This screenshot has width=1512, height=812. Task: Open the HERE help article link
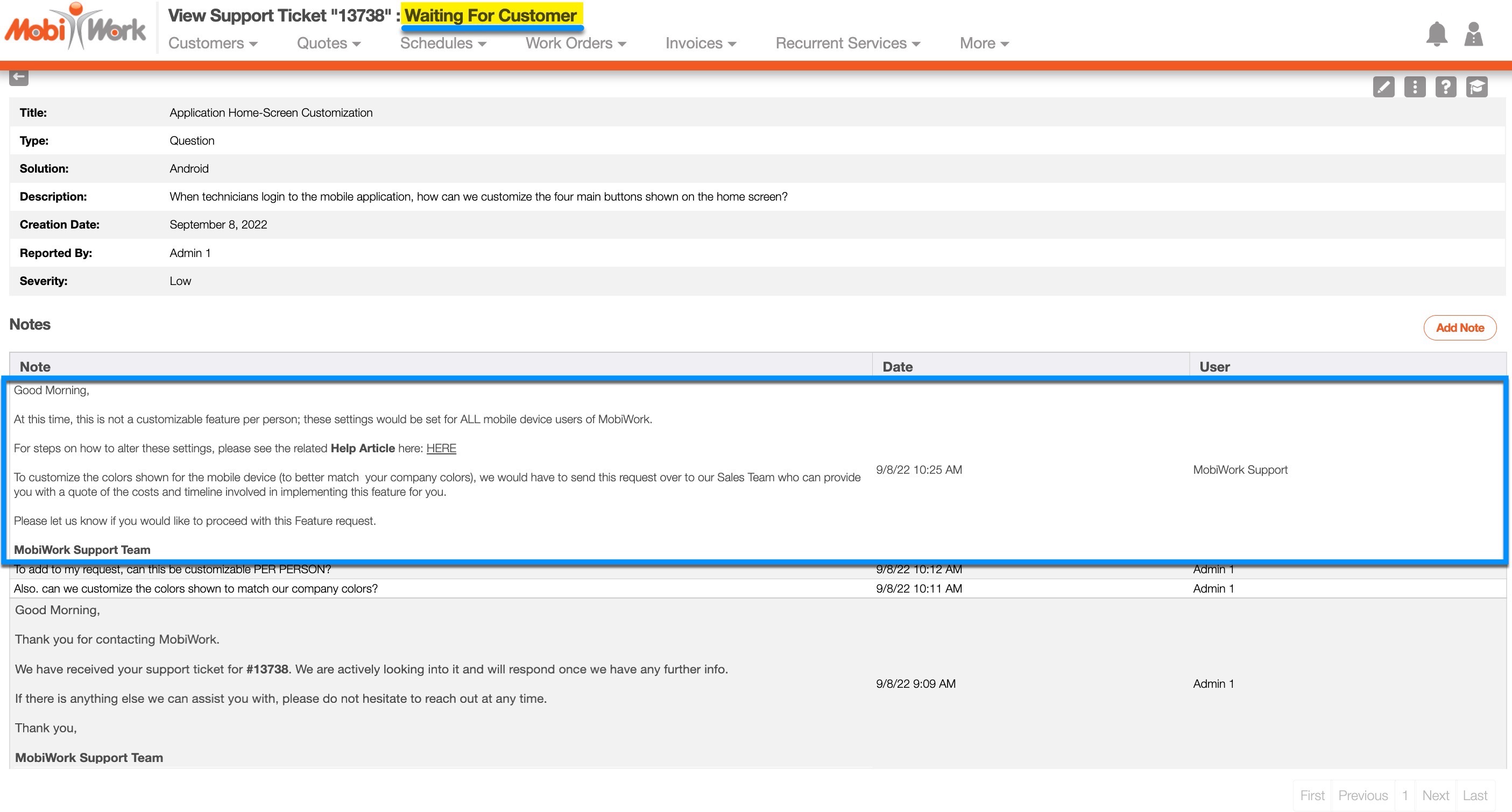click(441, 448)
